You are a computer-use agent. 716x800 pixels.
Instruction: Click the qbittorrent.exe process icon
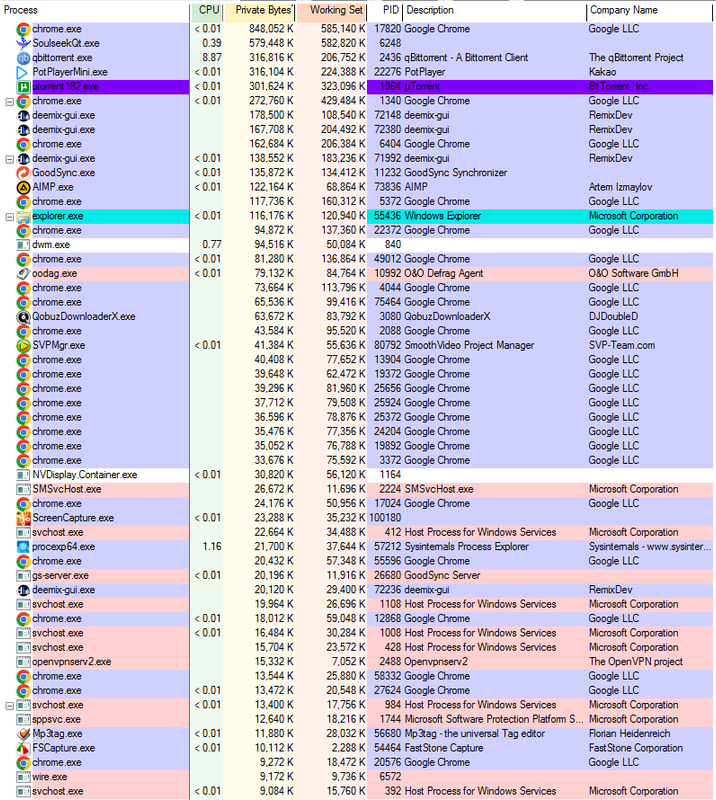pos(23,58)
